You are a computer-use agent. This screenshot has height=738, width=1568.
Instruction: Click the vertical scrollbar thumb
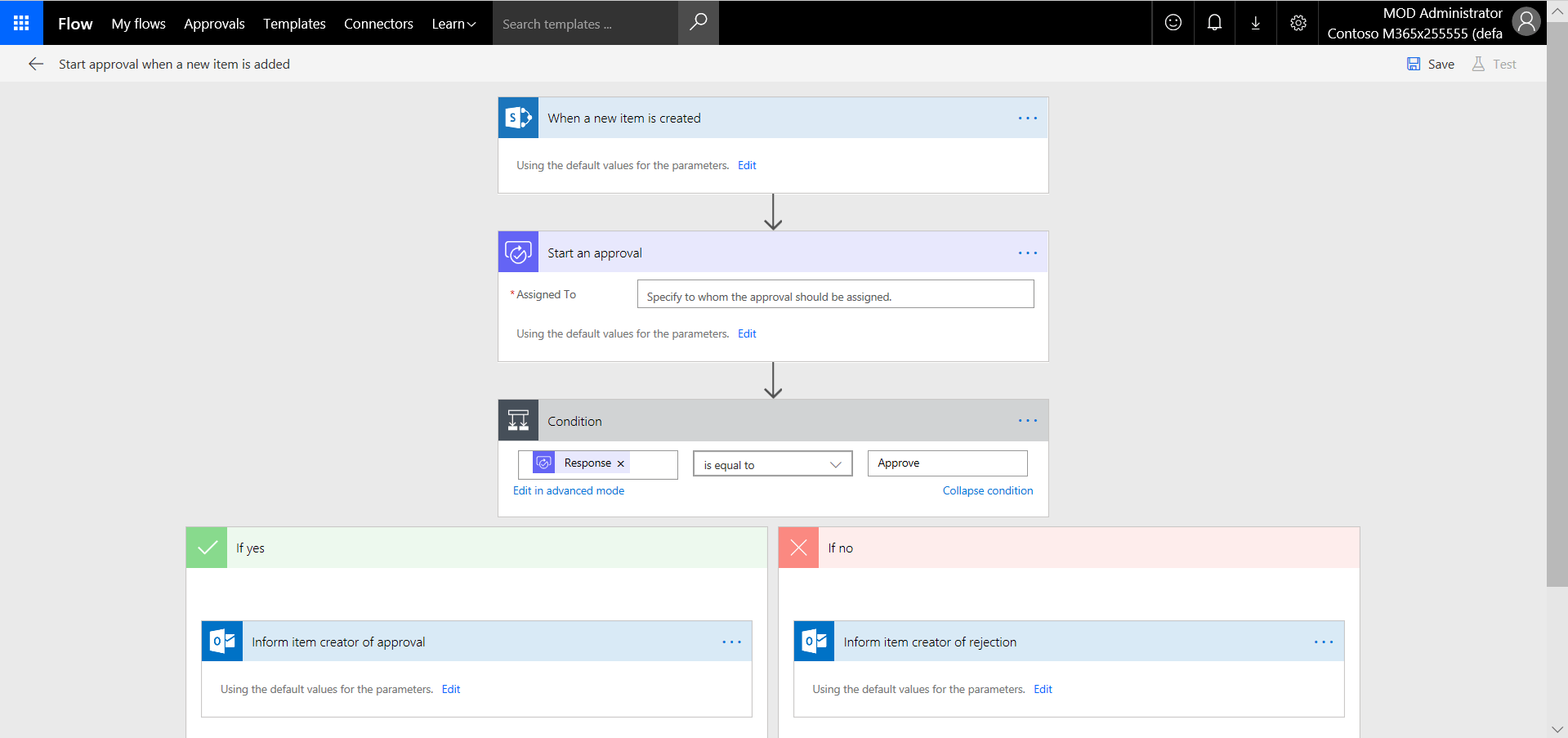(1557, 304)
